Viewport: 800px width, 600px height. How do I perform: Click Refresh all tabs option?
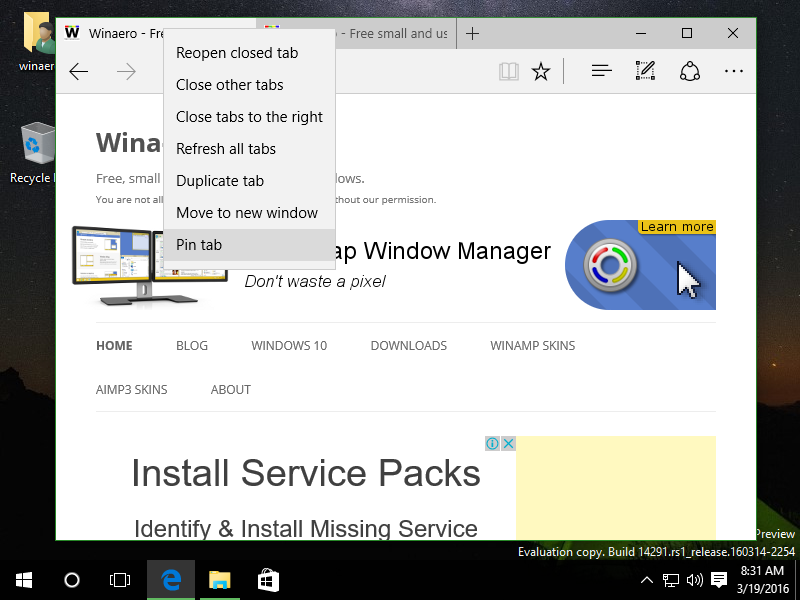point(226,149)
